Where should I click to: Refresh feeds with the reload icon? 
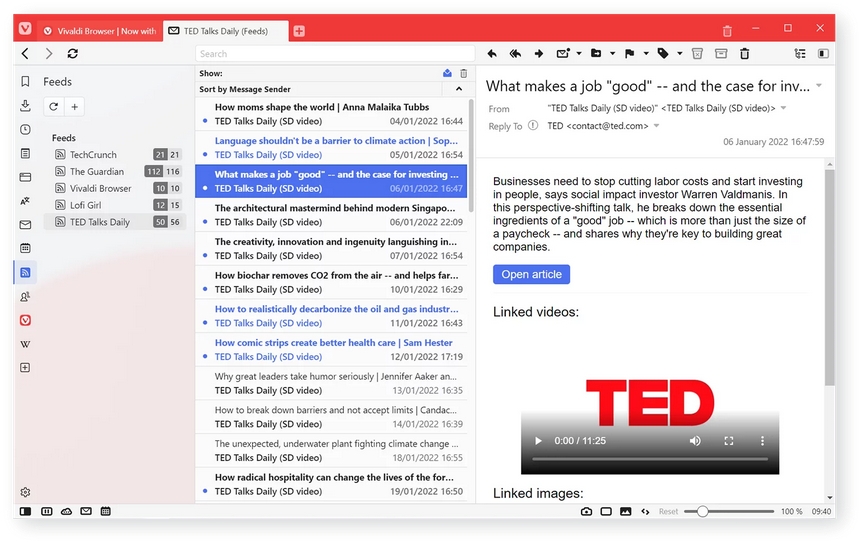click(x=53, y=106)
